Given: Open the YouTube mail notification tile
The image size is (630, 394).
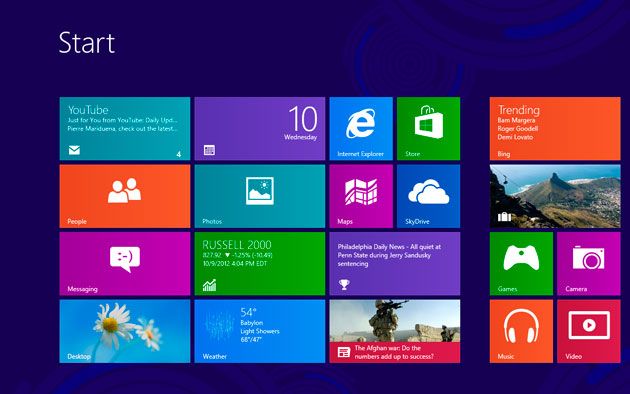Looking at the screenshot, I should pos(125,129).
